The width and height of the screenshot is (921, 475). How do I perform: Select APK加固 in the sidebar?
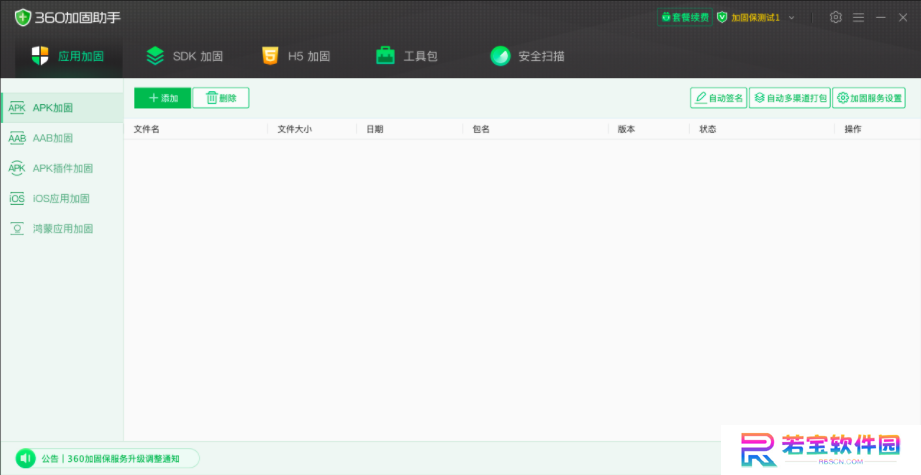tap(62, 107)
